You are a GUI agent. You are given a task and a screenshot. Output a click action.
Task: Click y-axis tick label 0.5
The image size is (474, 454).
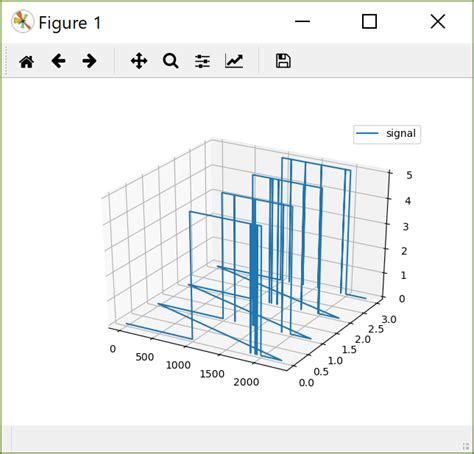(x=321, y=372)
